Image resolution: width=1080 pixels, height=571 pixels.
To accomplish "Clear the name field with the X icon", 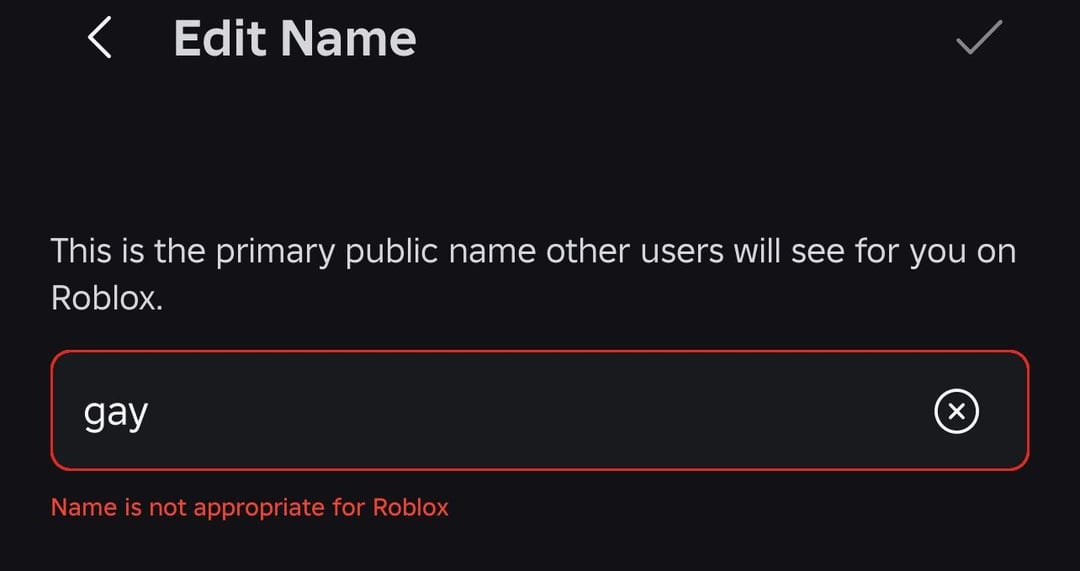I will click(956, 411).
